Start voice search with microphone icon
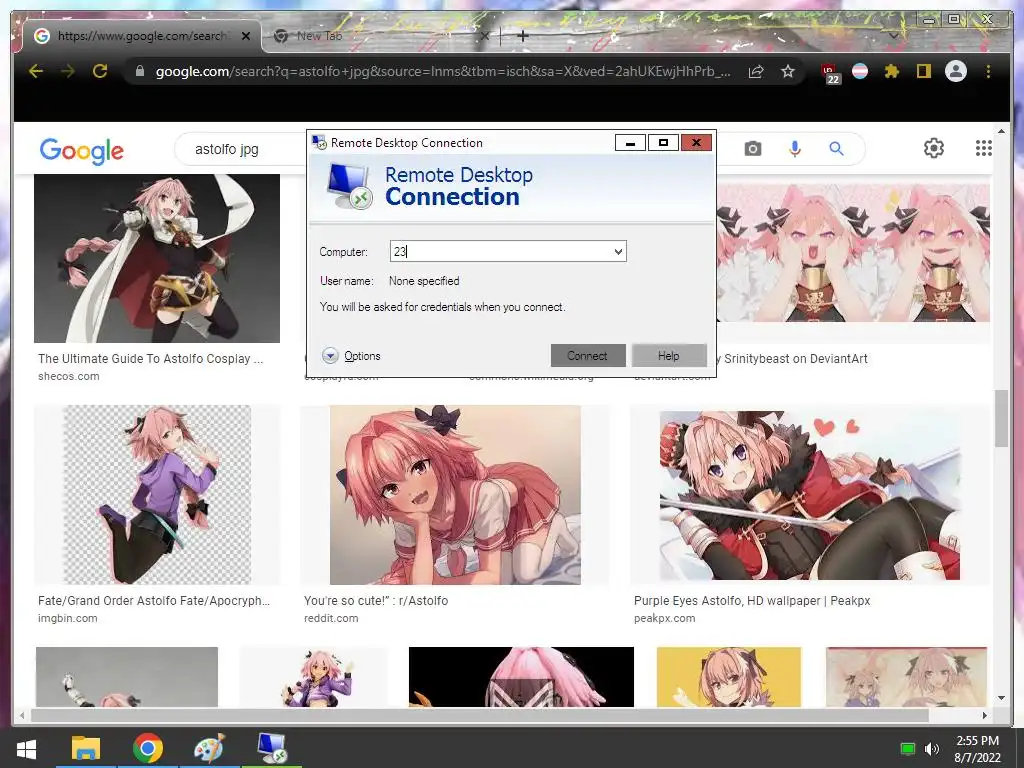The image size is (1024, 768). (794, 149)
